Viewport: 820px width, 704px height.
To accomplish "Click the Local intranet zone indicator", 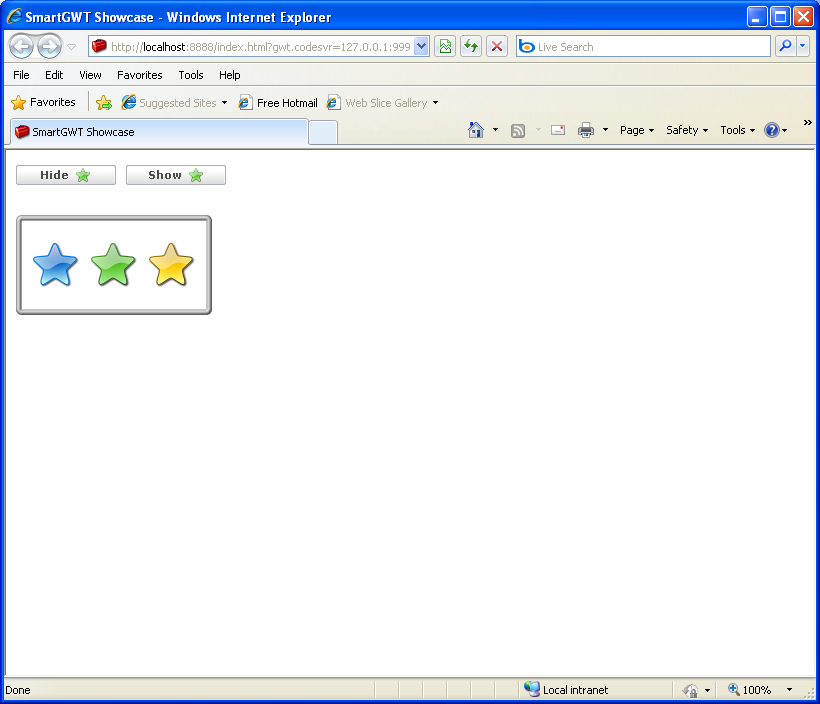I will click(x=566, y=689).
